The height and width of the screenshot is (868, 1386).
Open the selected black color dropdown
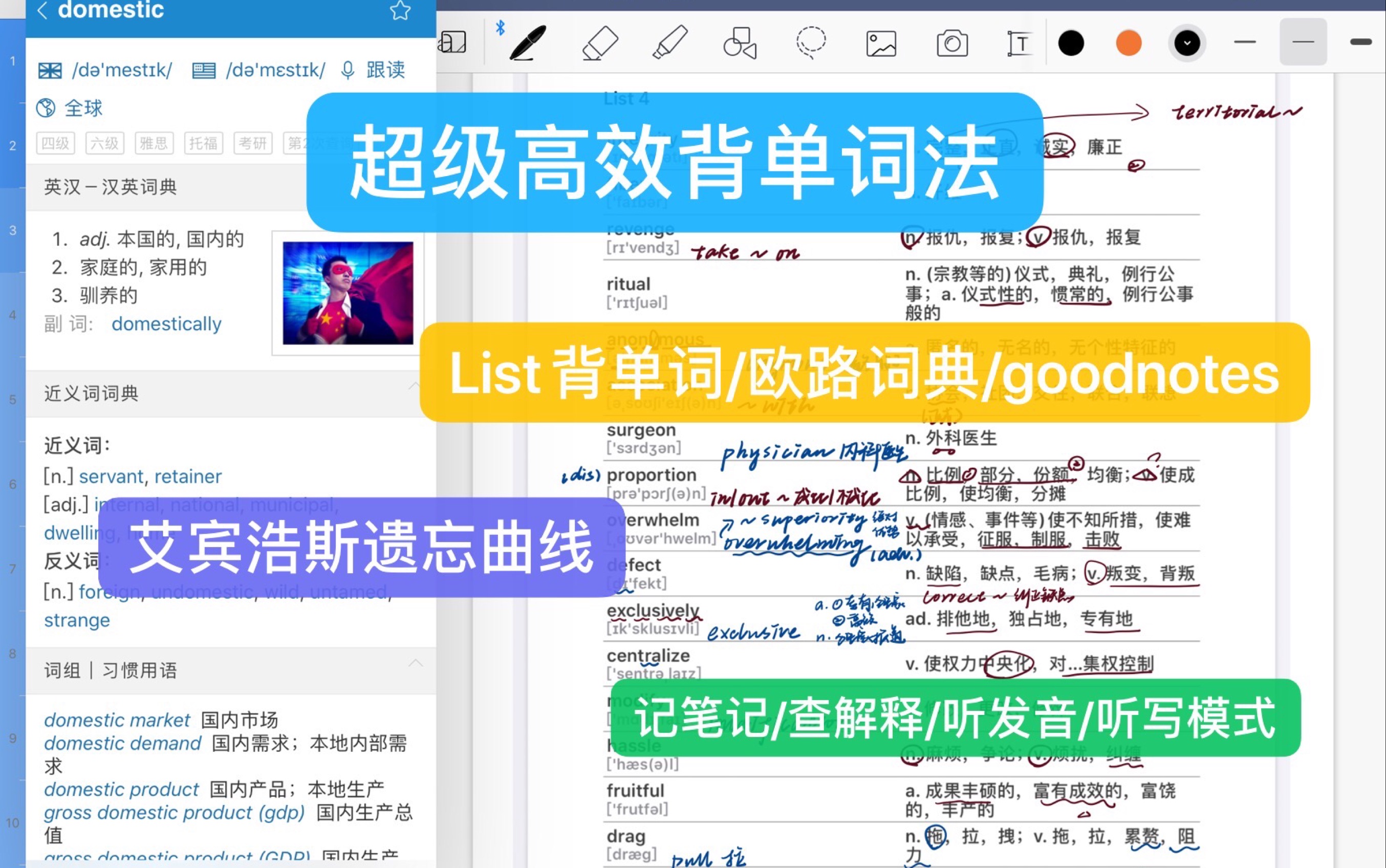pos(1187,43)
